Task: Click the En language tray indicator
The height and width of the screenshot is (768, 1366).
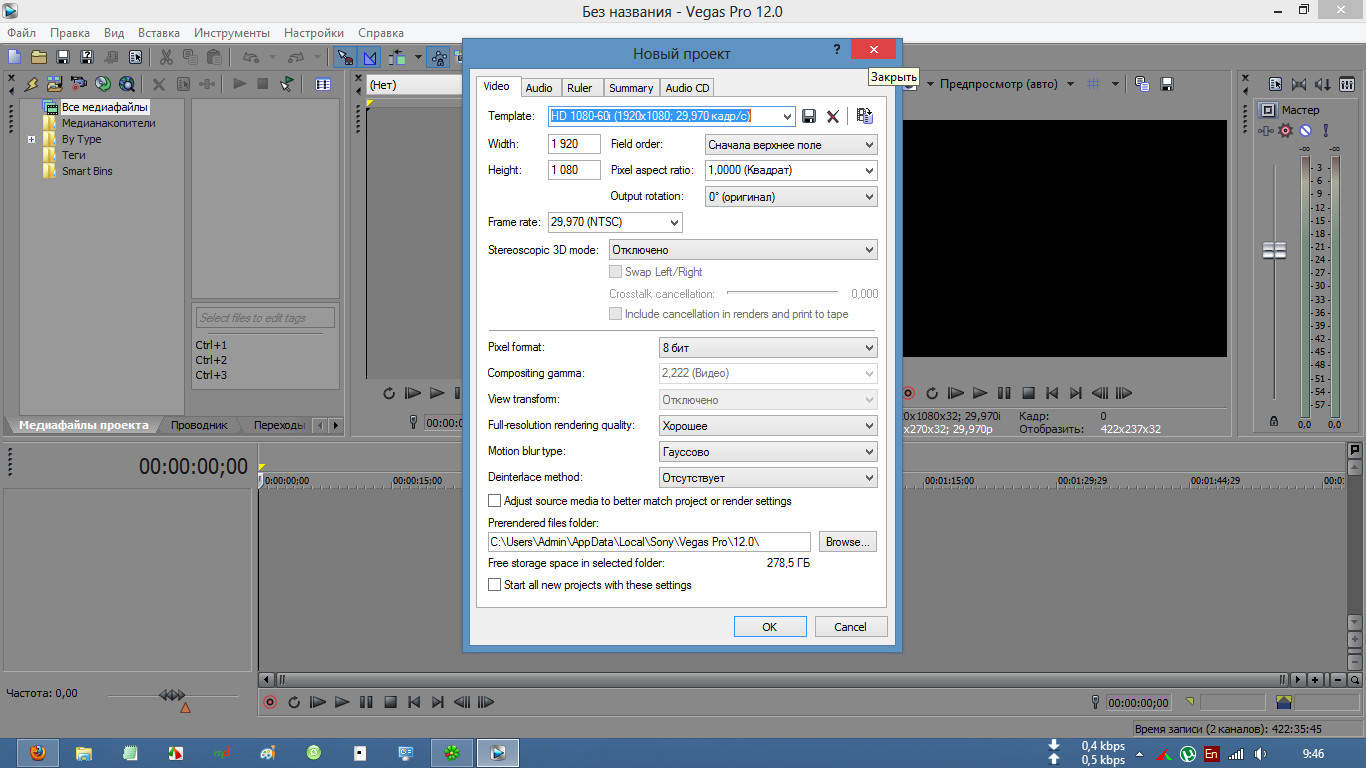Action: coord(1212,753)
